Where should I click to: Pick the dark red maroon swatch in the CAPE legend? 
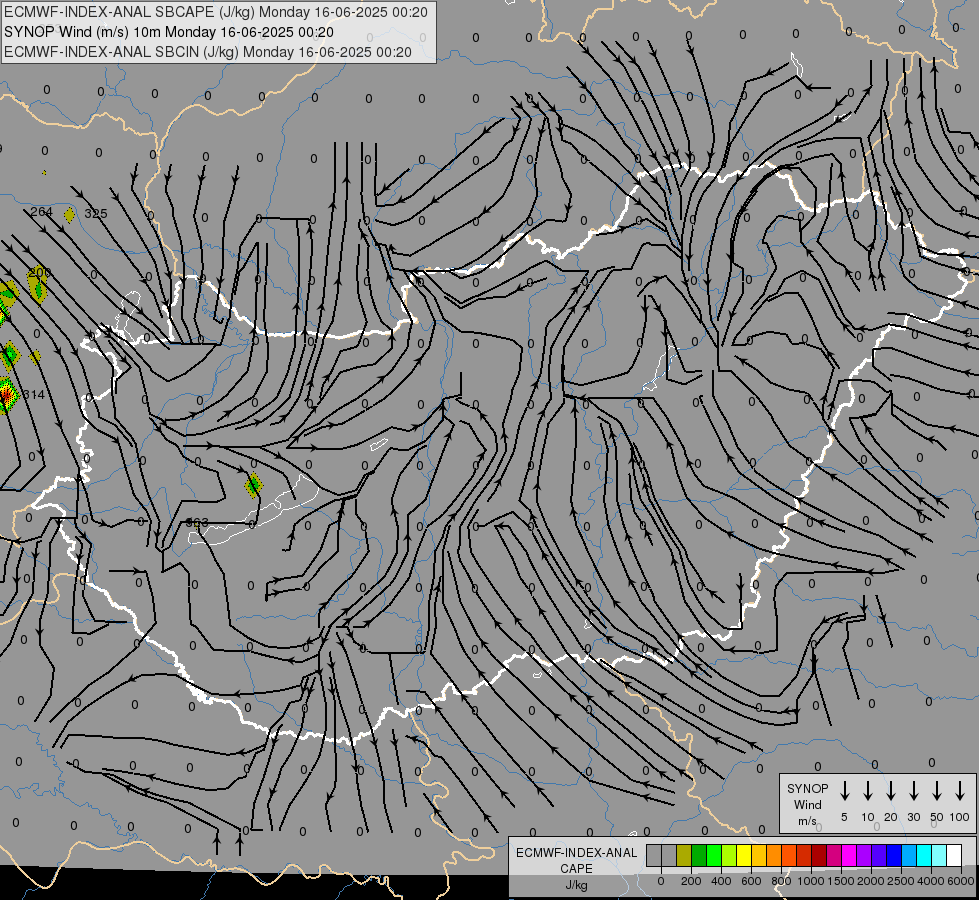819,855
